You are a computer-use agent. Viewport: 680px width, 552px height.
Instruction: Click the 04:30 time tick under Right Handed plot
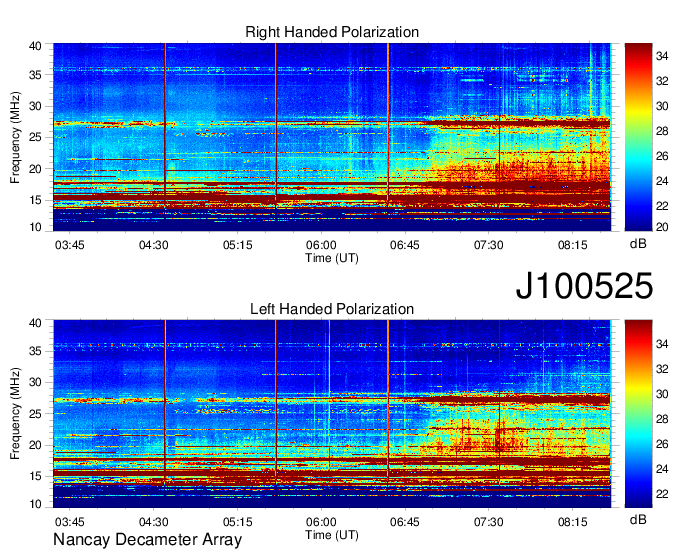[x=154, y=245]
